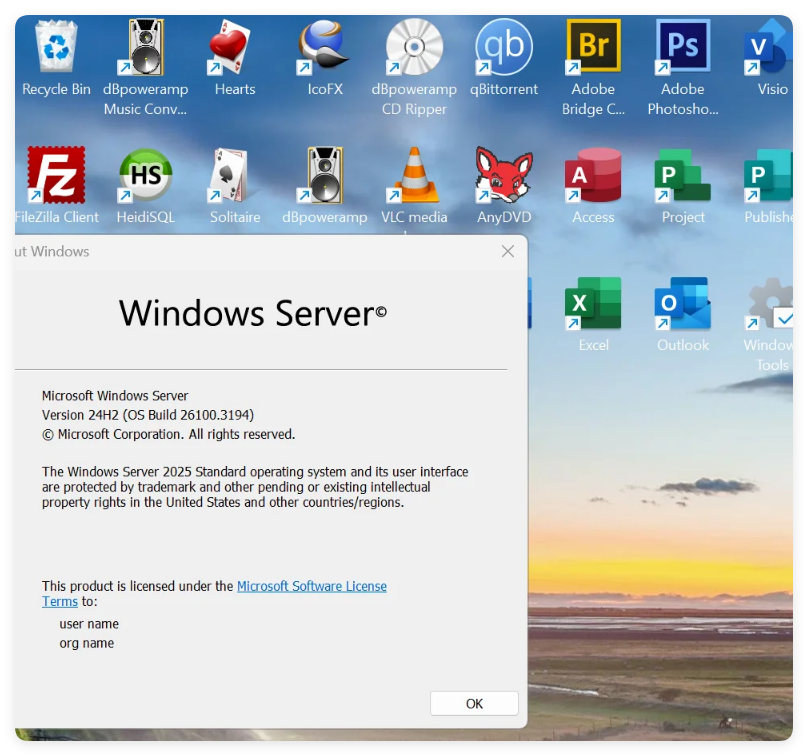
Task: Open Adobe Bridge shortcut icon
Action: [x=593, y=47]
